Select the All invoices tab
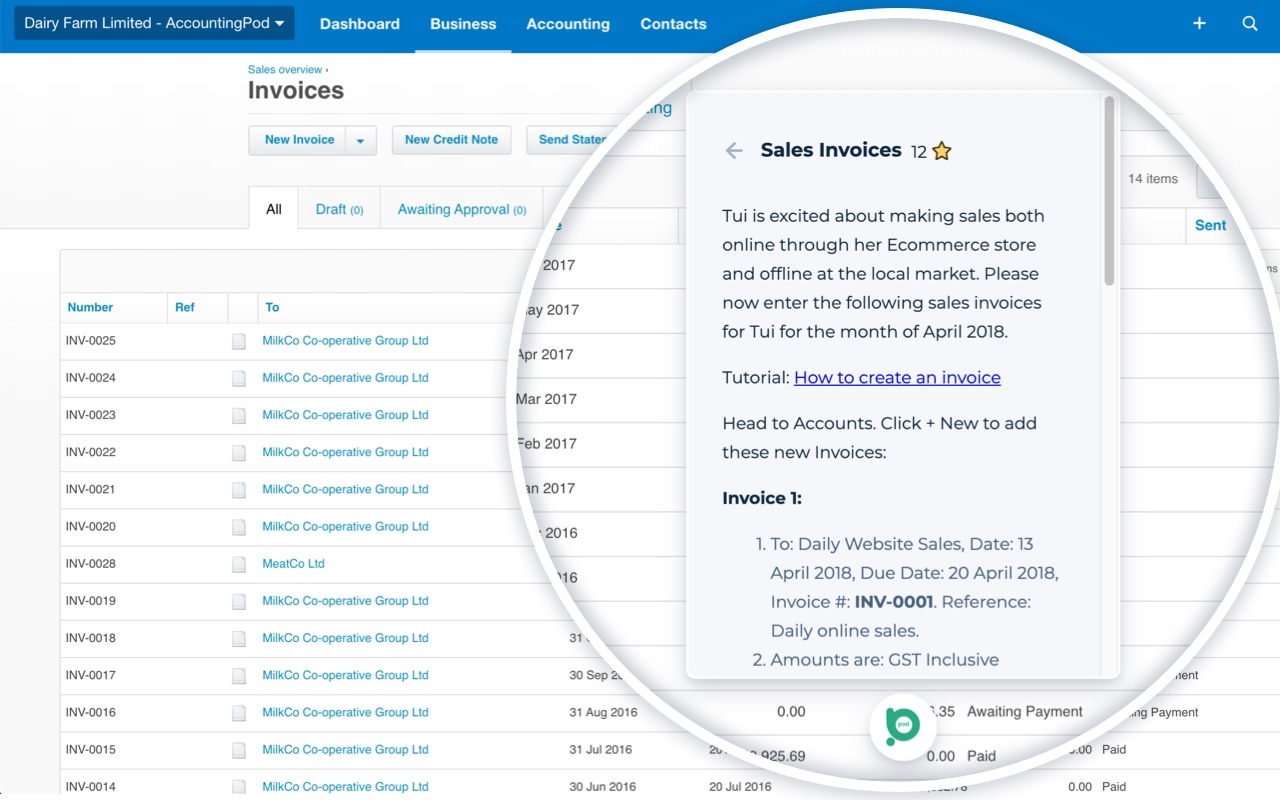The height and width of the screenshot is (800, 1280). point(274,209)
